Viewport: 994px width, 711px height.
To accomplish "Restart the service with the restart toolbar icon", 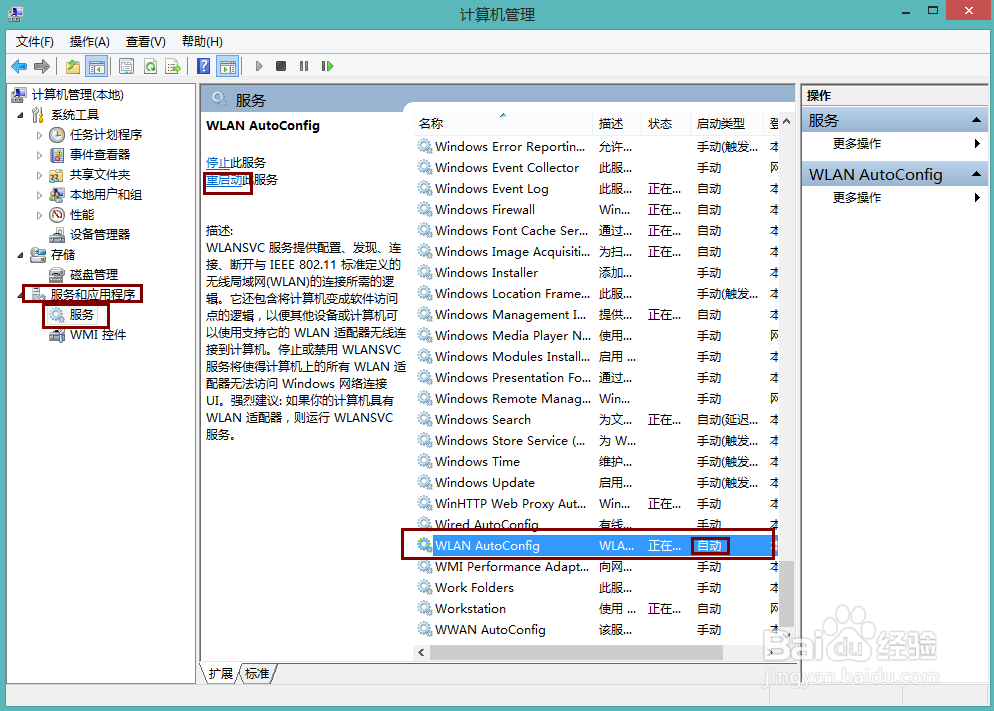I will (328, 66).
